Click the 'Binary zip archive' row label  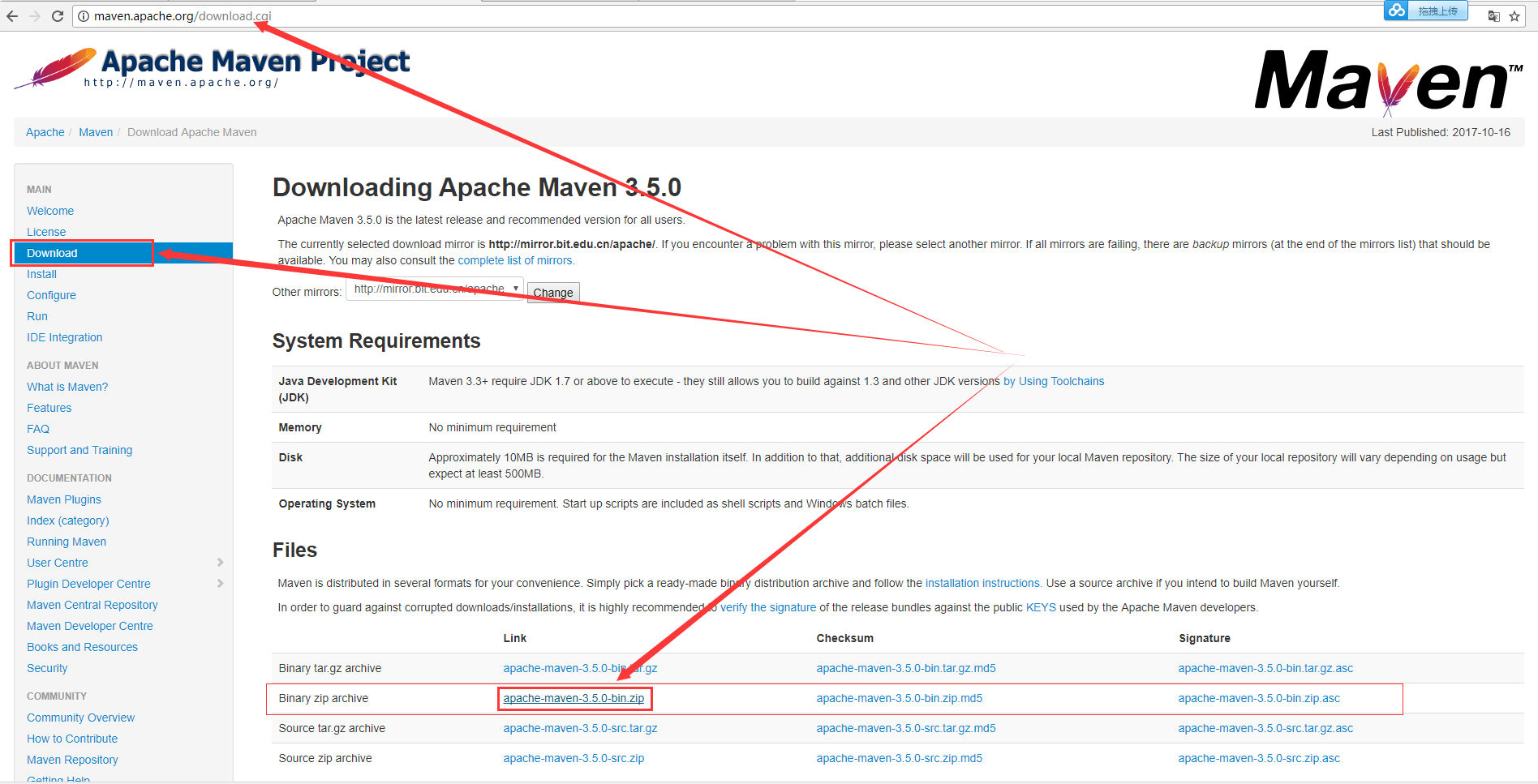tap(323, 698)
